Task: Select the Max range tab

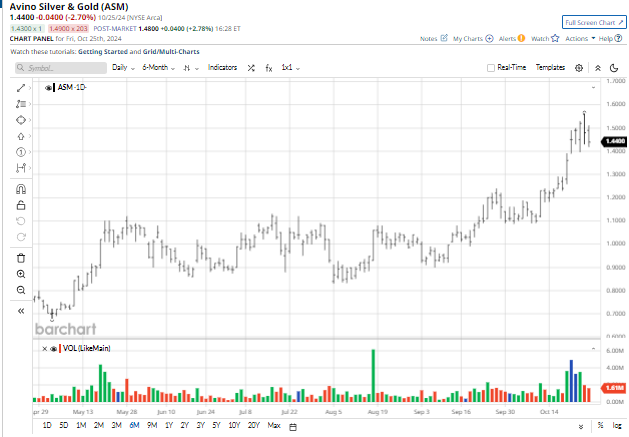Action: pyautogui.click(x=274, y=425)
